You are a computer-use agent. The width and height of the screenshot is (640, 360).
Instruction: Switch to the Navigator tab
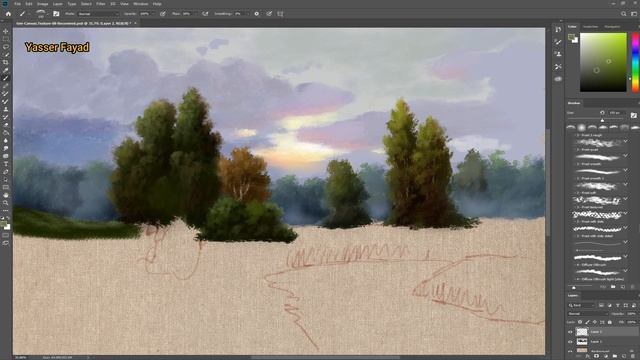tap(612, 27)
